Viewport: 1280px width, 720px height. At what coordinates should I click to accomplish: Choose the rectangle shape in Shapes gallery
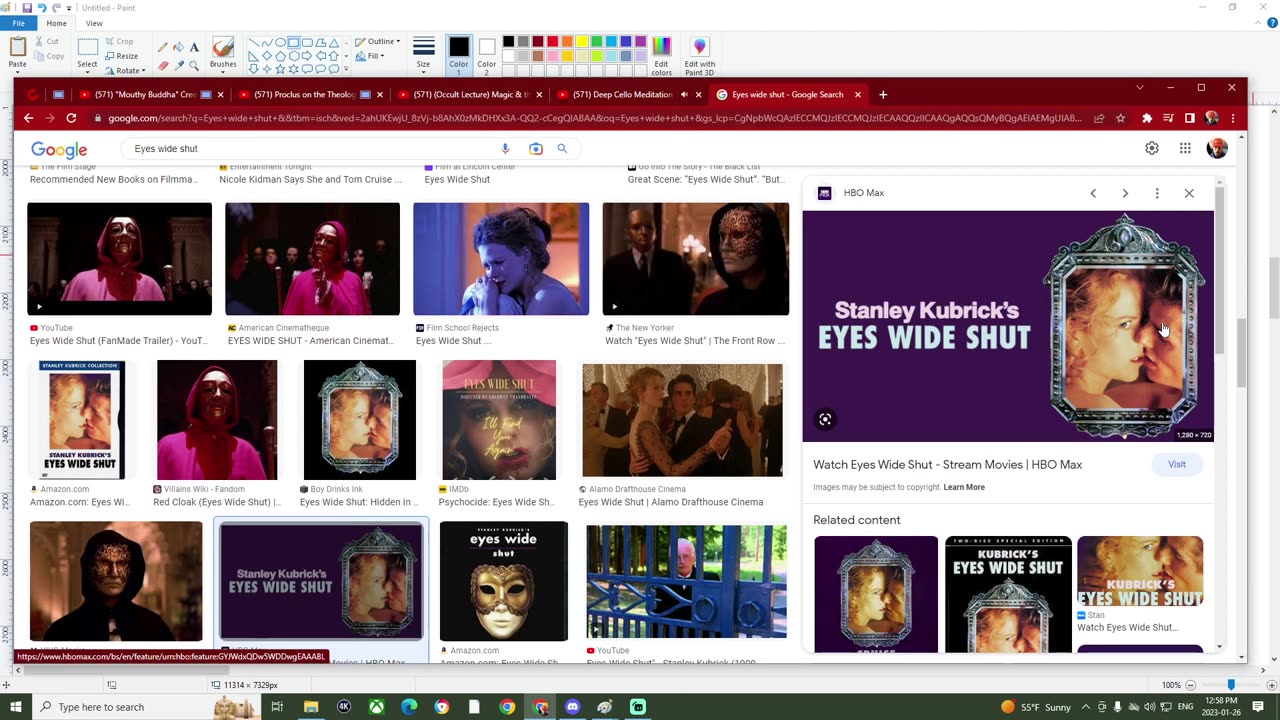294,43
